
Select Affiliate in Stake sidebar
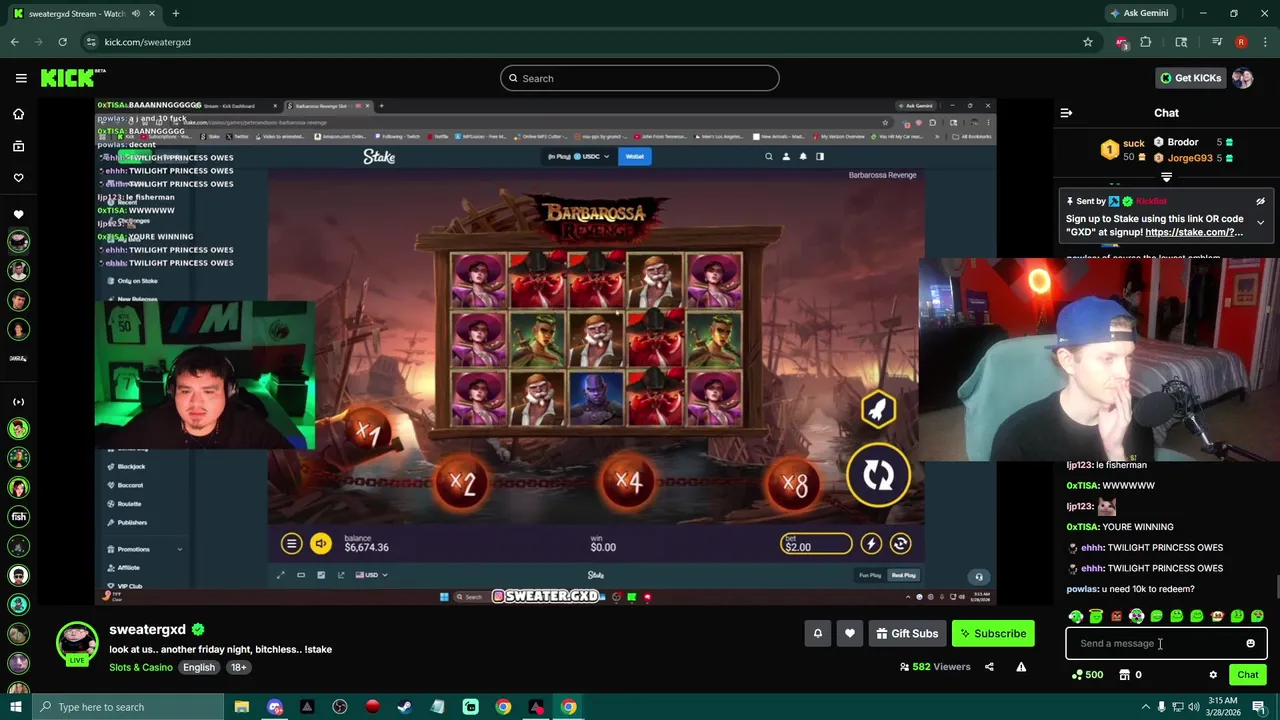(x=128, y=567)
